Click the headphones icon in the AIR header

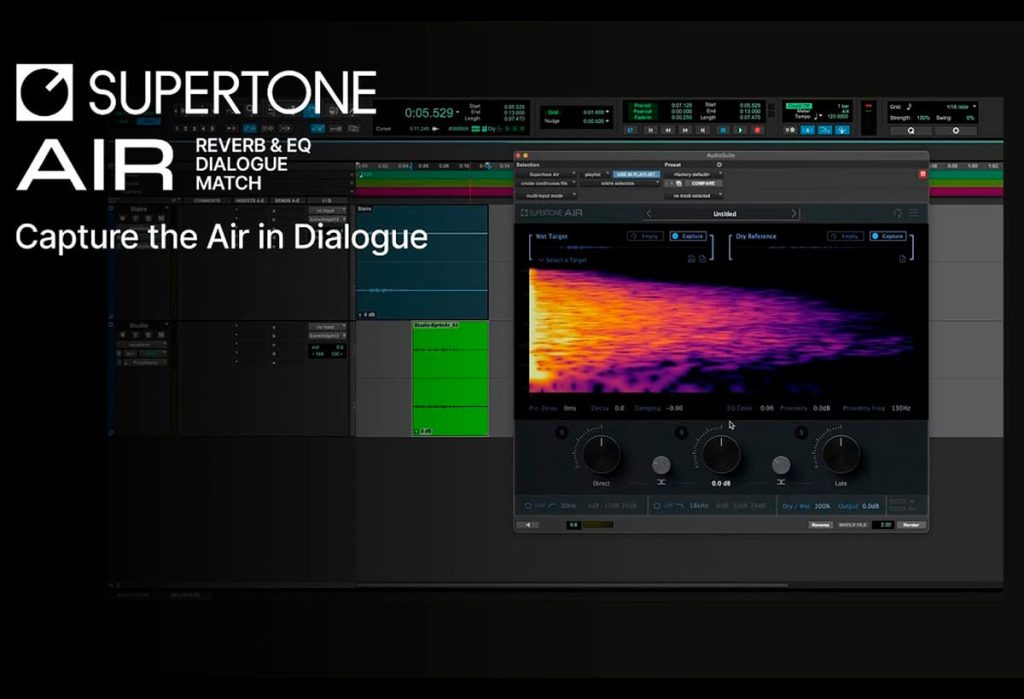897,212
